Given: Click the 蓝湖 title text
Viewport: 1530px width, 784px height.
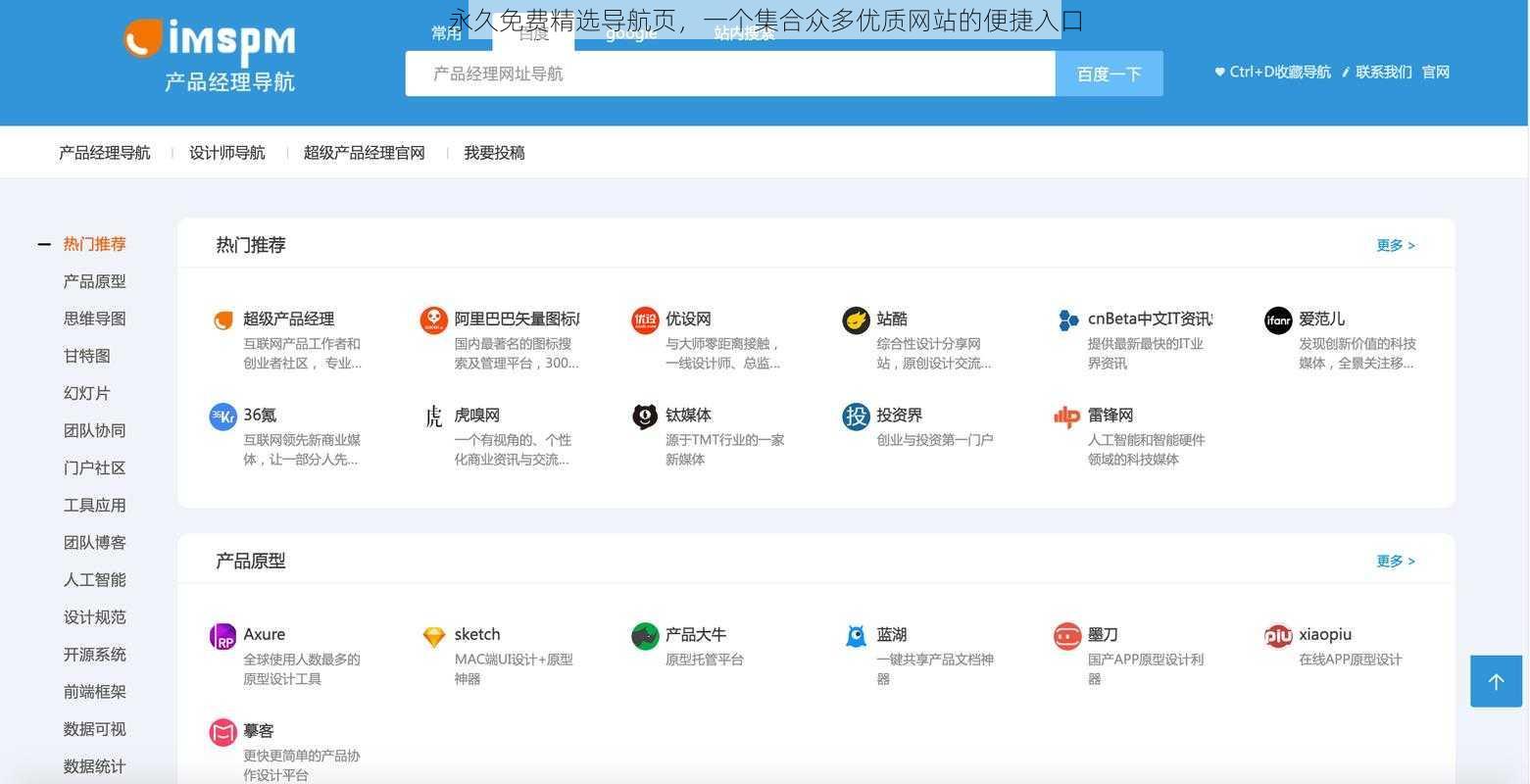Looking at the screenshot, I should [x=892, y=634].
